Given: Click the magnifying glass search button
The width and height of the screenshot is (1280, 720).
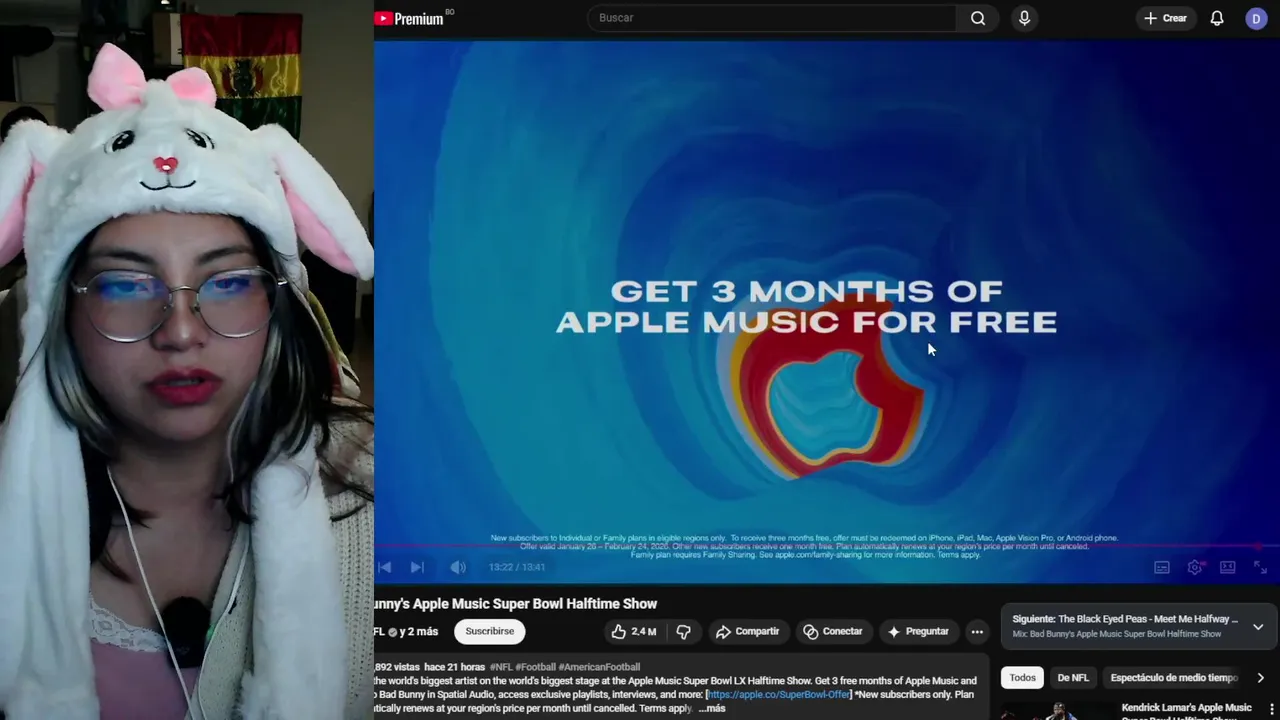Looking at the screenshot, I should click(978, 18).
